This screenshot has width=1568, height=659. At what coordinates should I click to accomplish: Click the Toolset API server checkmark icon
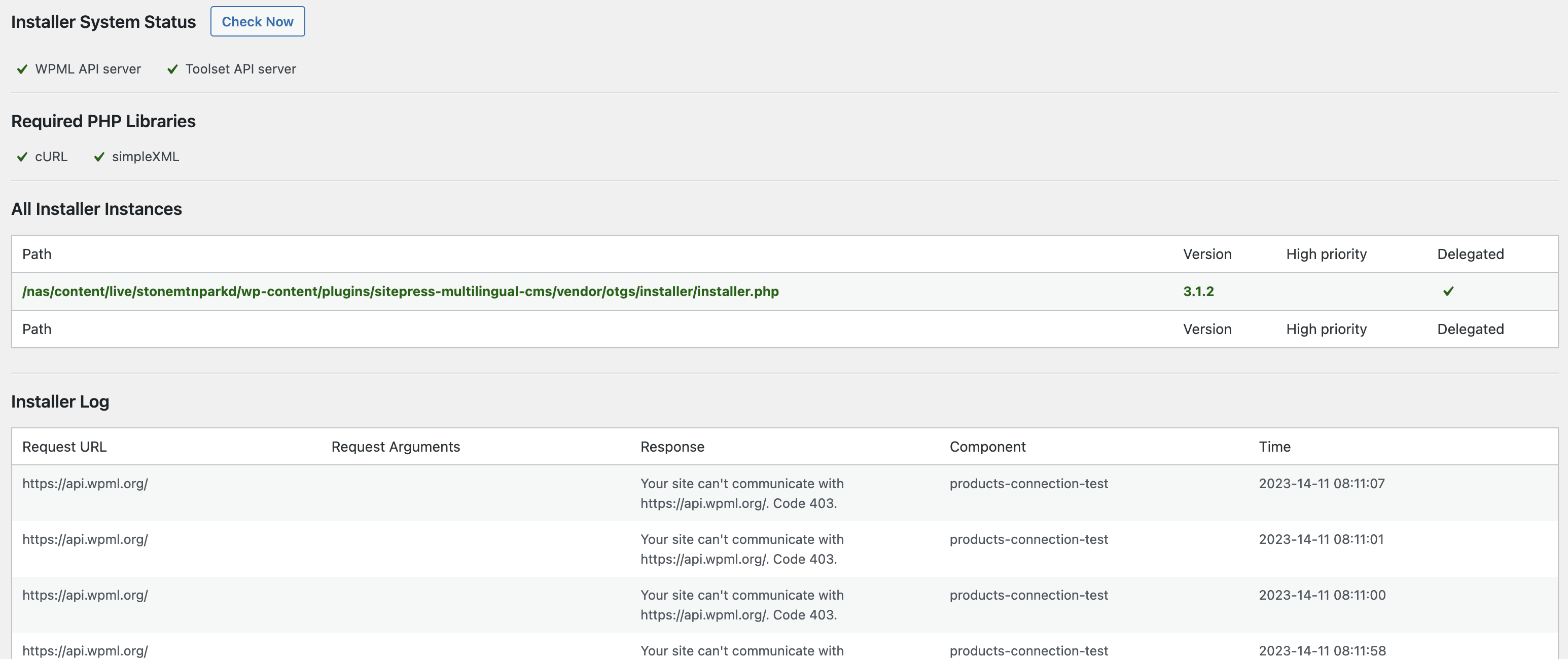173,69
